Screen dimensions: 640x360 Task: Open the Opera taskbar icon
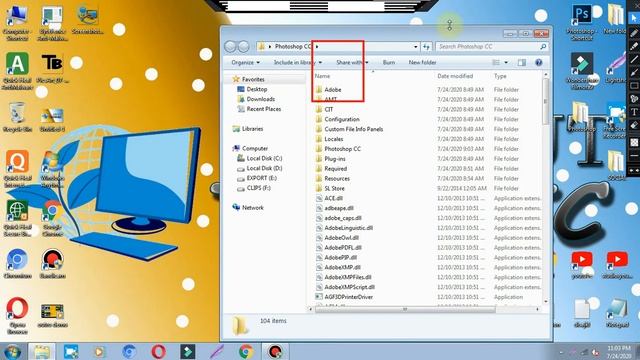point(158,351)
